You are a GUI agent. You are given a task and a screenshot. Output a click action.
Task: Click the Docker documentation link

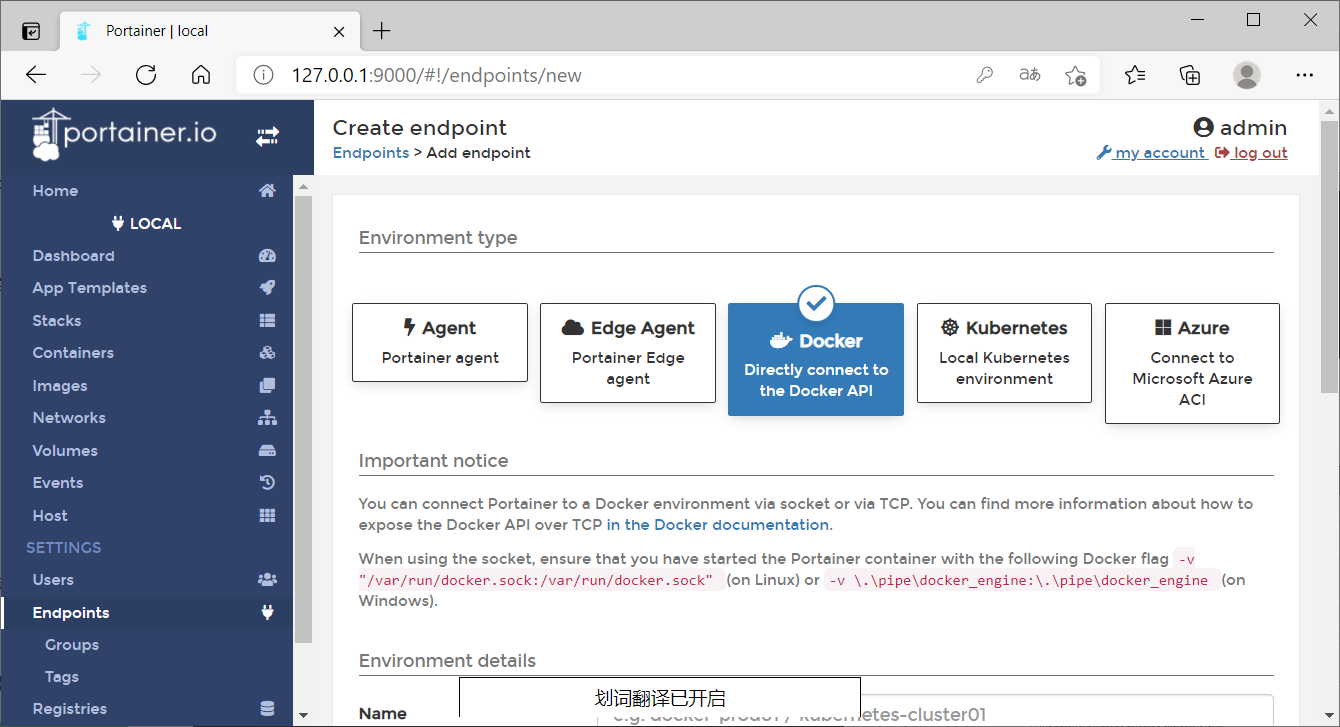click(717, 525)
